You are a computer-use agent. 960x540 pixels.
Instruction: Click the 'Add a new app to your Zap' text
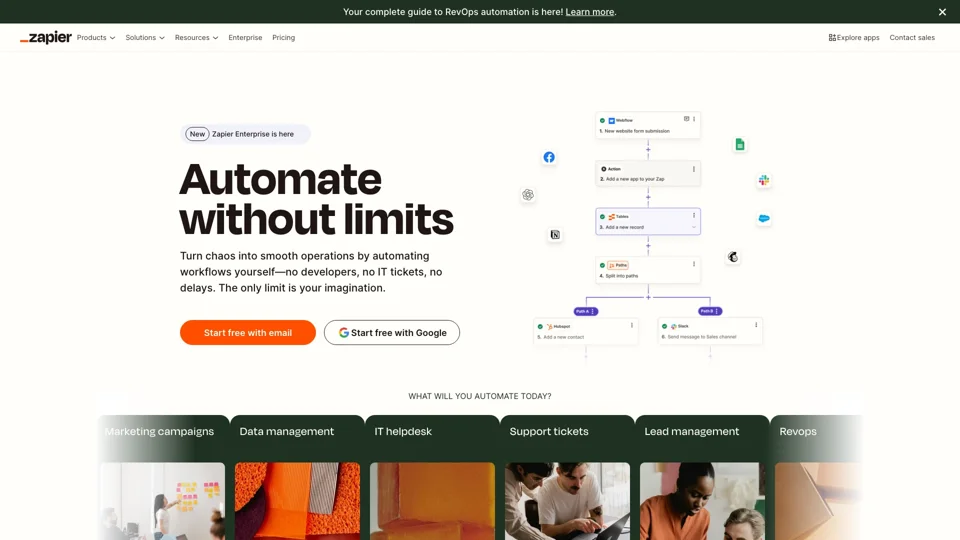(635, 179)
